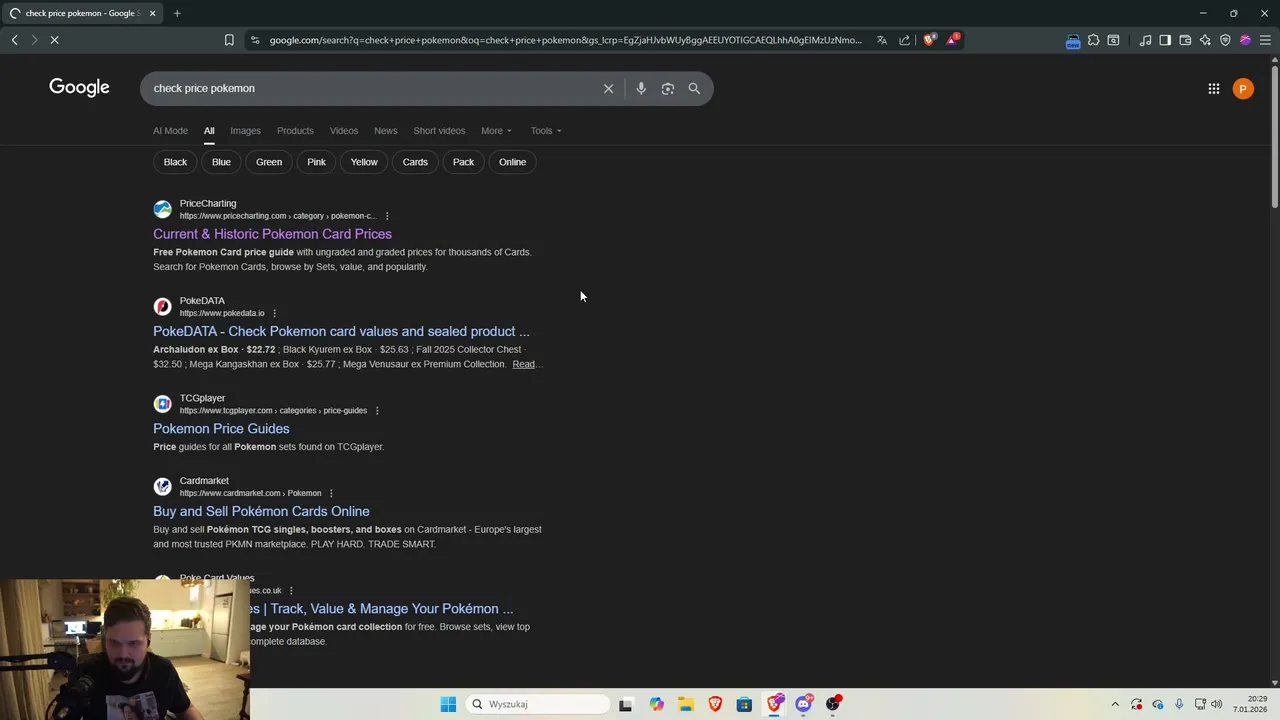The width and height of the screenshot is (1280, 720).
Task: Start voice search with the microphone icon
Action: click(641, 88)
